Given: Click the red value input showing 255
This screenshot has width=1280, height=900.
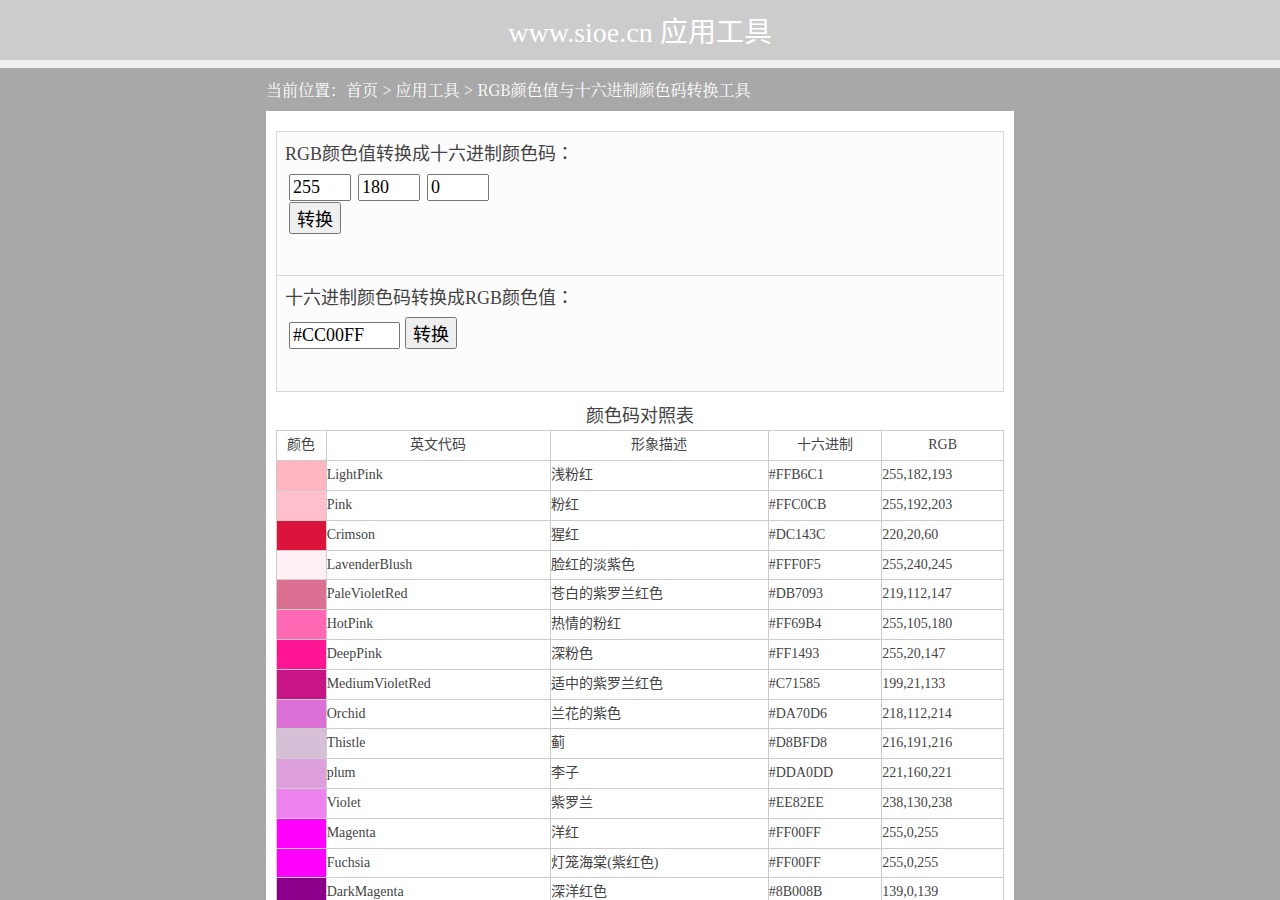Looking at the screenshot, I should [320, 187].
